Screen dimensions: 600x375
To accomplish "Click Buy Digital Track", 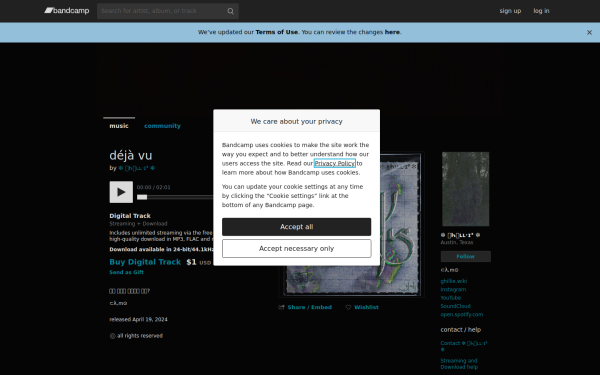I will click(145, 262).
